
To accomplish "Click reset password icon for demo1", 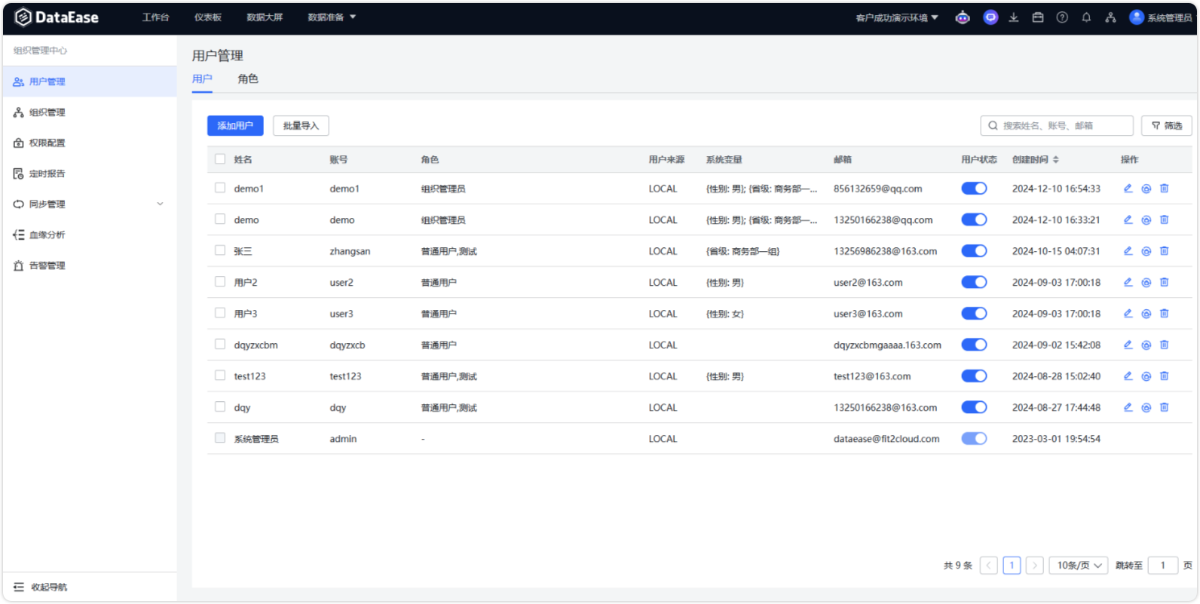I will pyautogui.click(x=1146, y=188).
